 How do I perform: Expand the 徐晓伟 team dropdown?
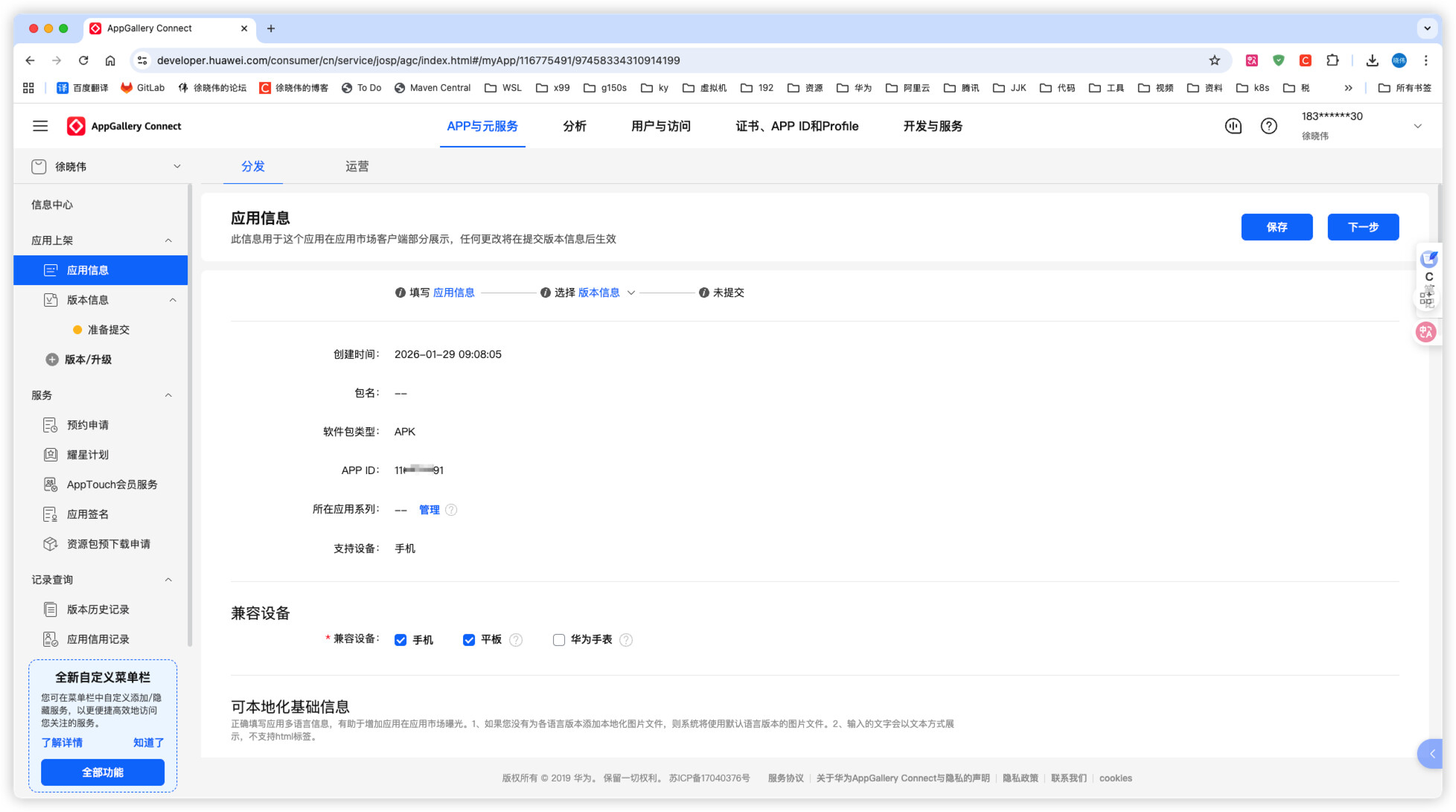[177, 167]
